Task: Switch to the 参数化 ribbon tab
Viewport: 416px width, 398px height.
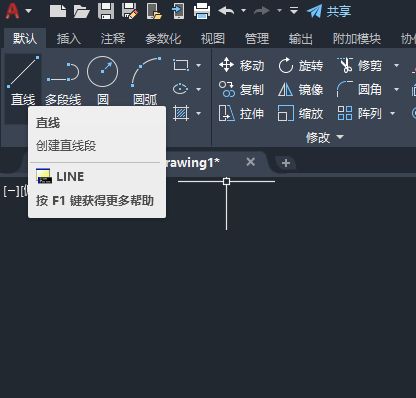Action: [x=163, y=39]
